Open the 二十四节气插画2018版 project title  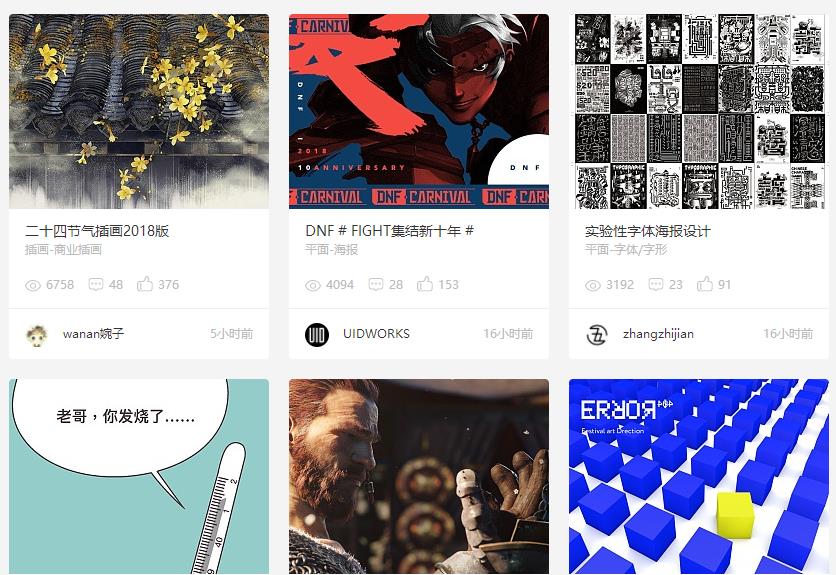tap(97, 231)
